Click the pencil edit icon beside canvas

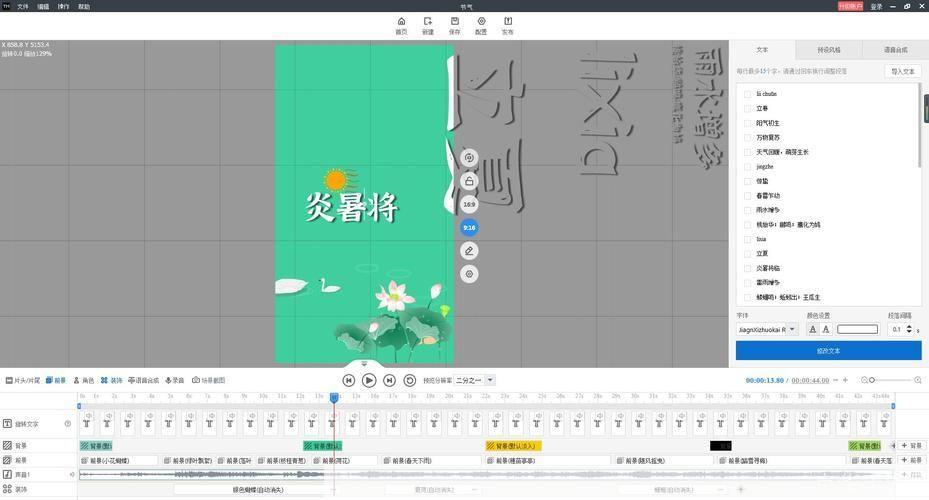click(469, 250)
